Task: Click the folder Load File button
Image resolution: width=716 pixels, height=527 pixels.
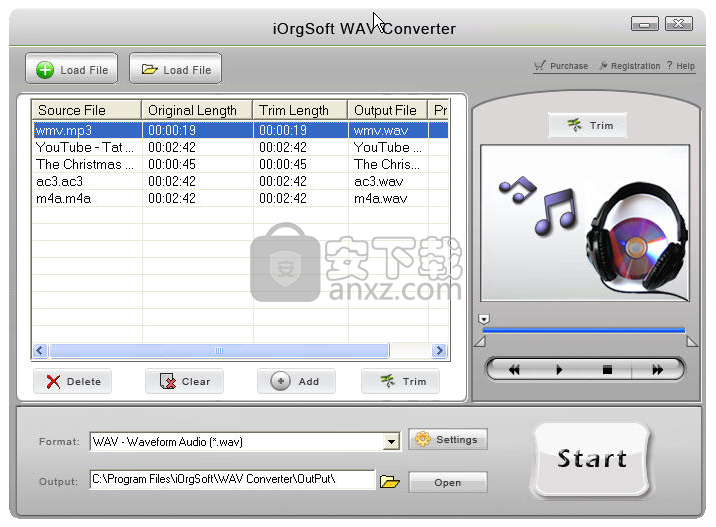Action: [175, 69]
